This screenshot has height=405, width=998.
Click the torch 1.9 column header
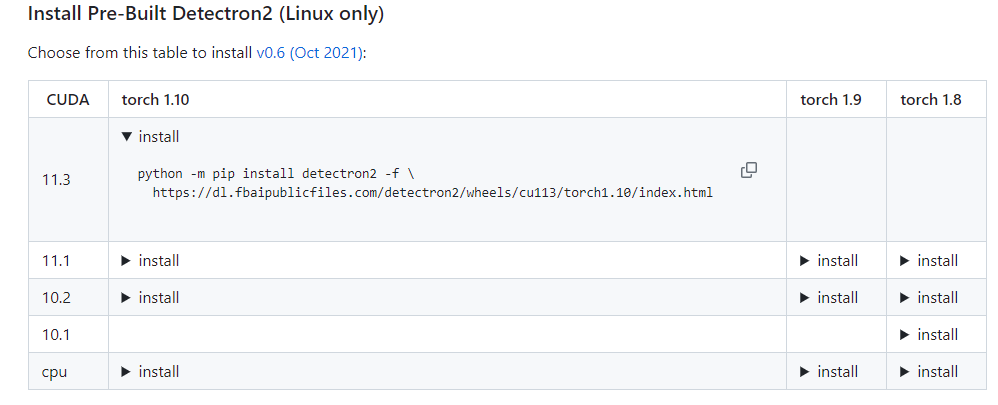831,99
